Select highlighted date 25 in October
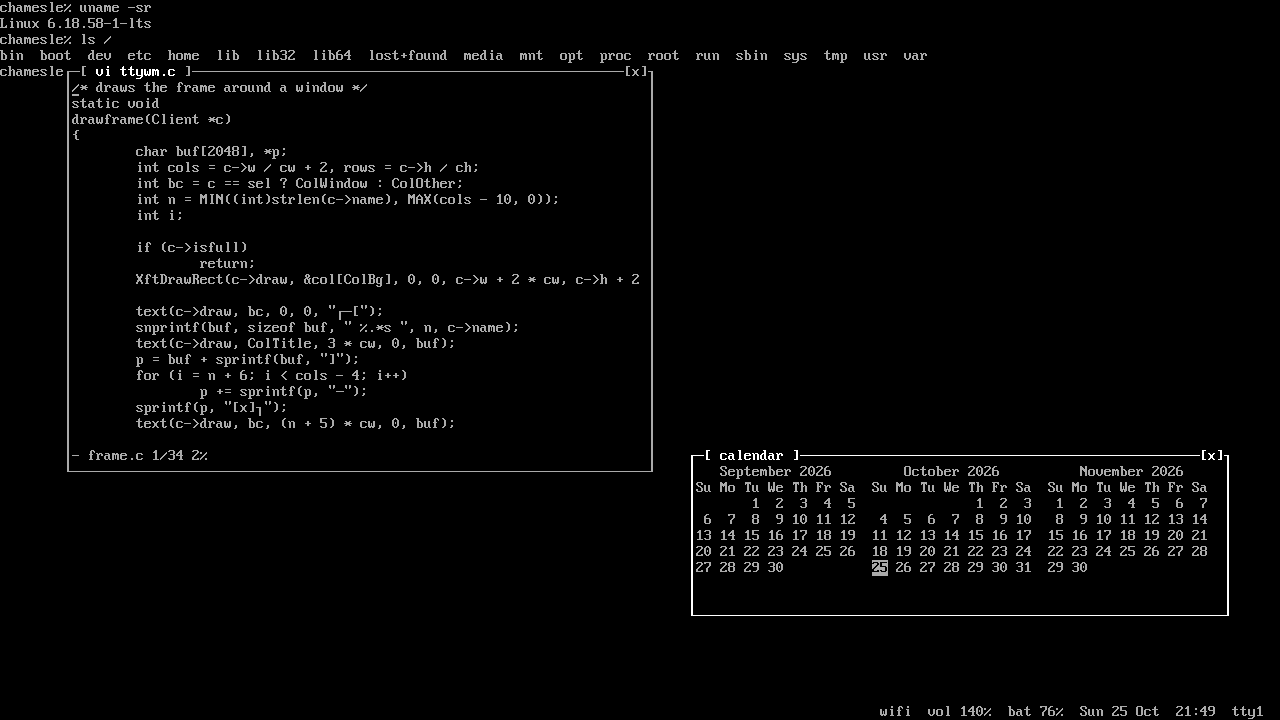 click(x=880, y=568)
